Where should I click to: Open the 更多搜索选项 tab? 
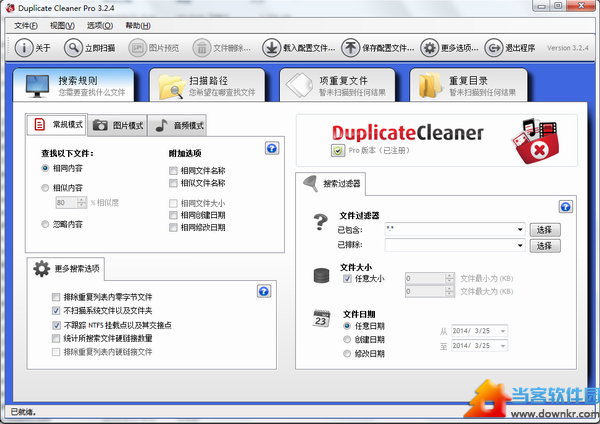[x=66, y=269]
